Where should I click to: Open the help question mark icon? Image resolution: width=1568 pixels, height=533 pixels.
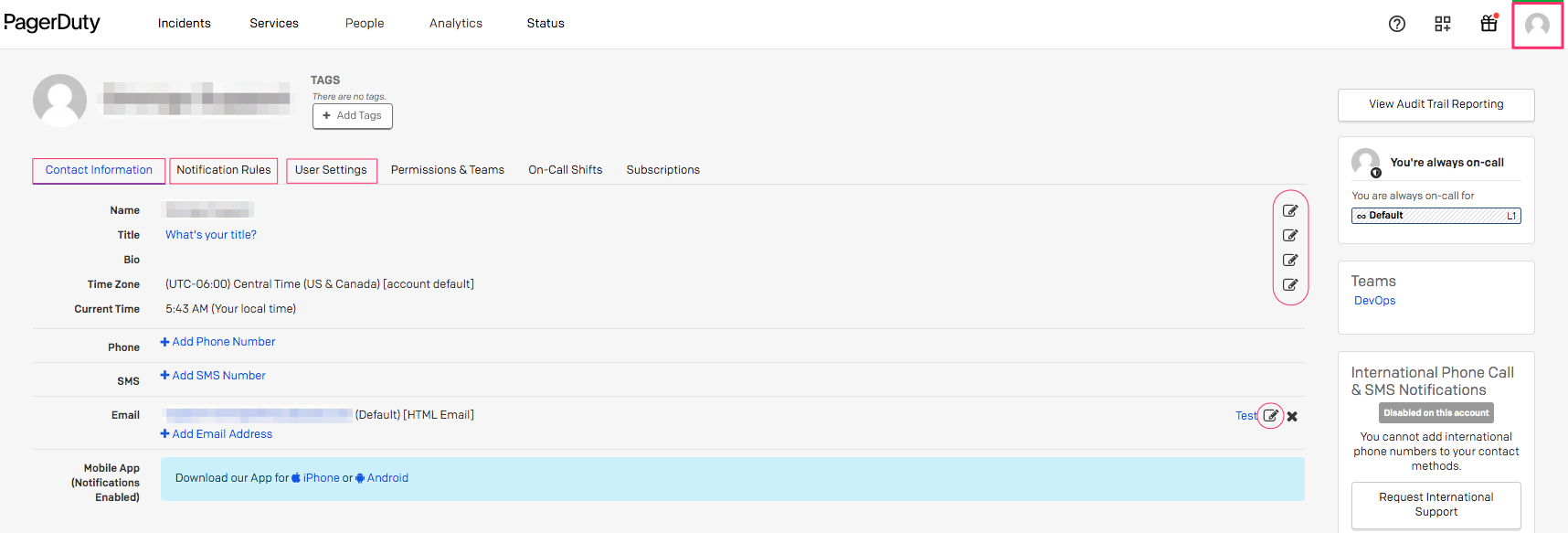[1396, 24]
